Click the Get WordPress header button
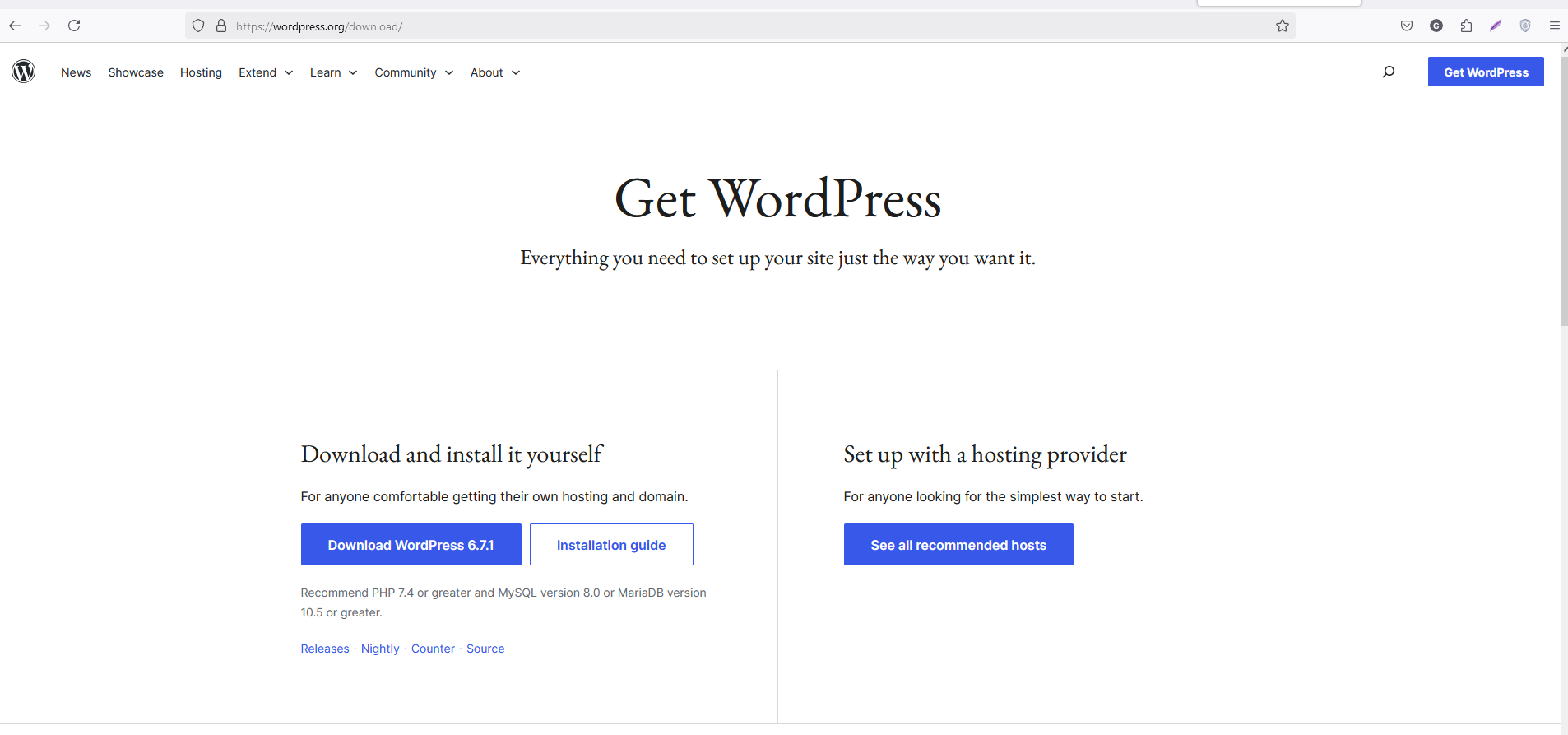Viewport: 1568px width, 735px height. [x=1486, y=72]
